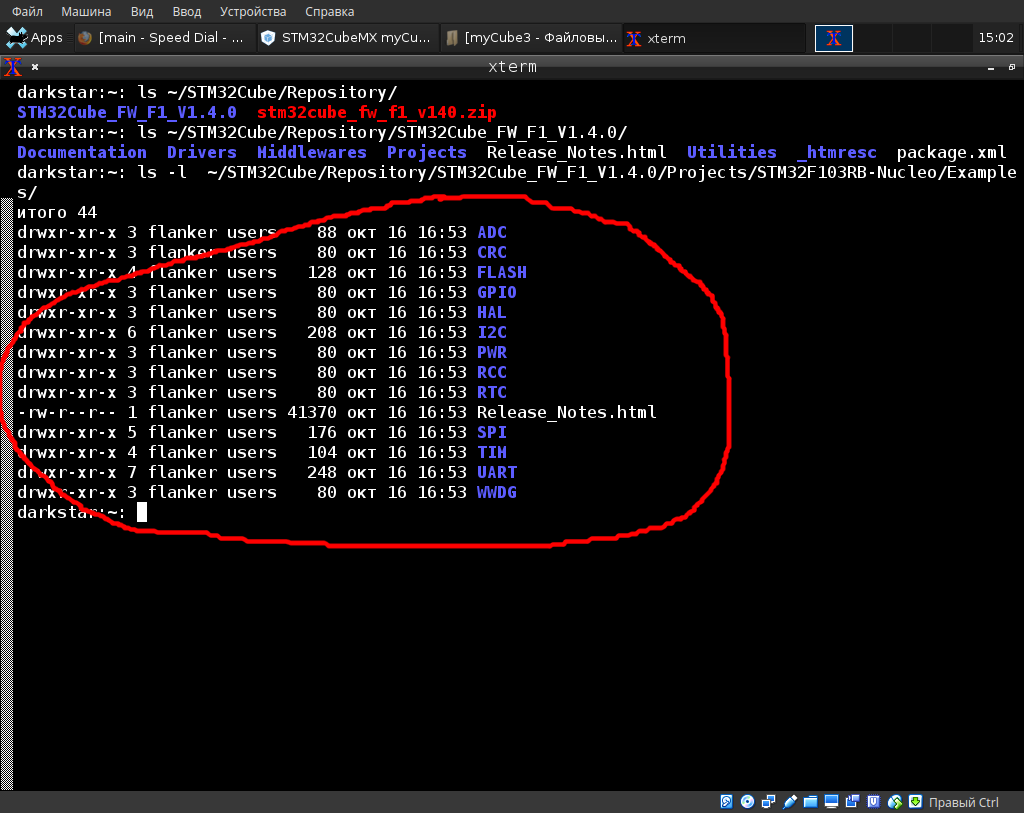Open the Справка menu
This screenshot has height=813, width=1024.
pyautogui.click(x=330, y=11)
